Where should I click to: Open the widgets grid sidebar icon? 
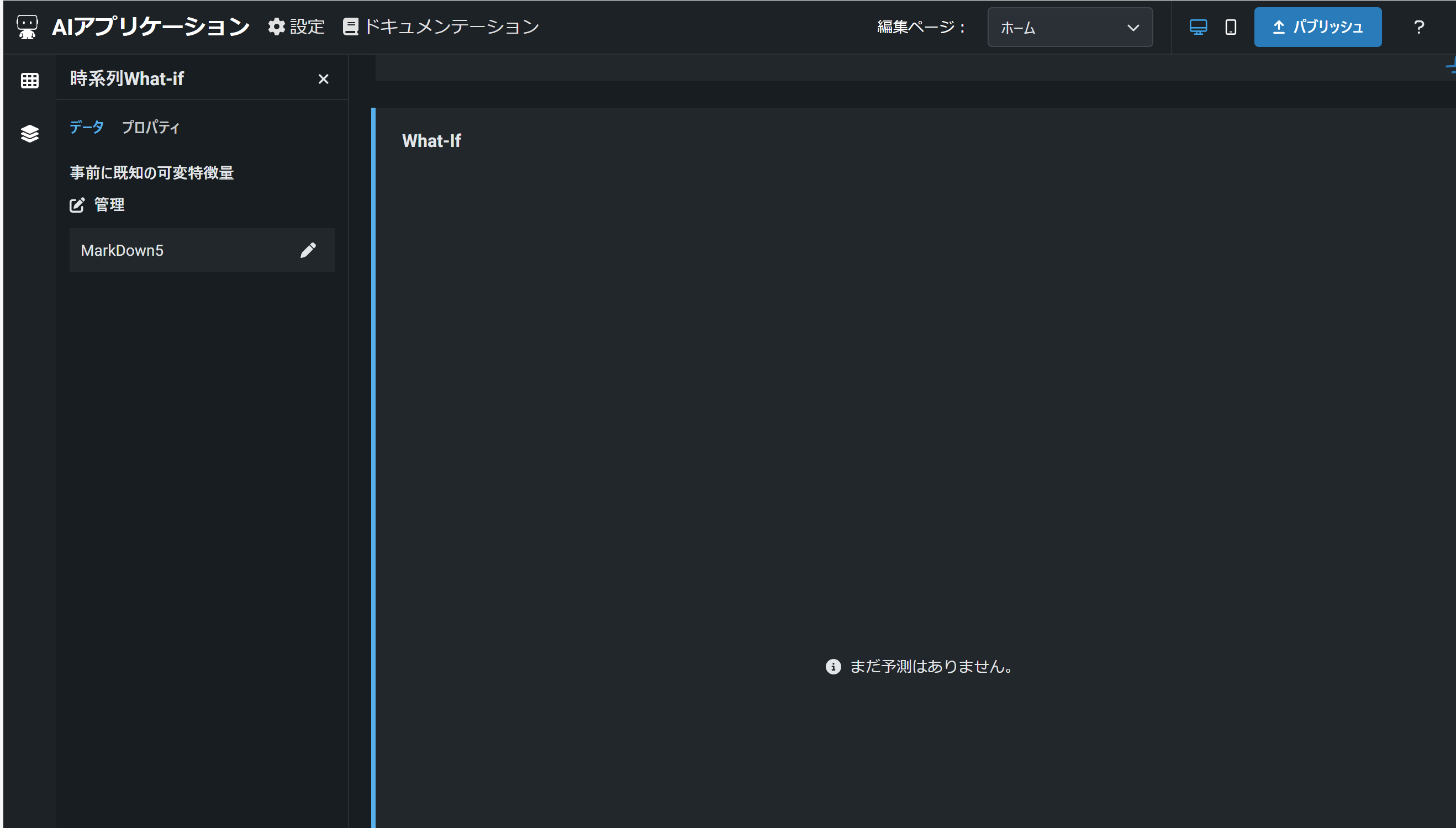30,80
